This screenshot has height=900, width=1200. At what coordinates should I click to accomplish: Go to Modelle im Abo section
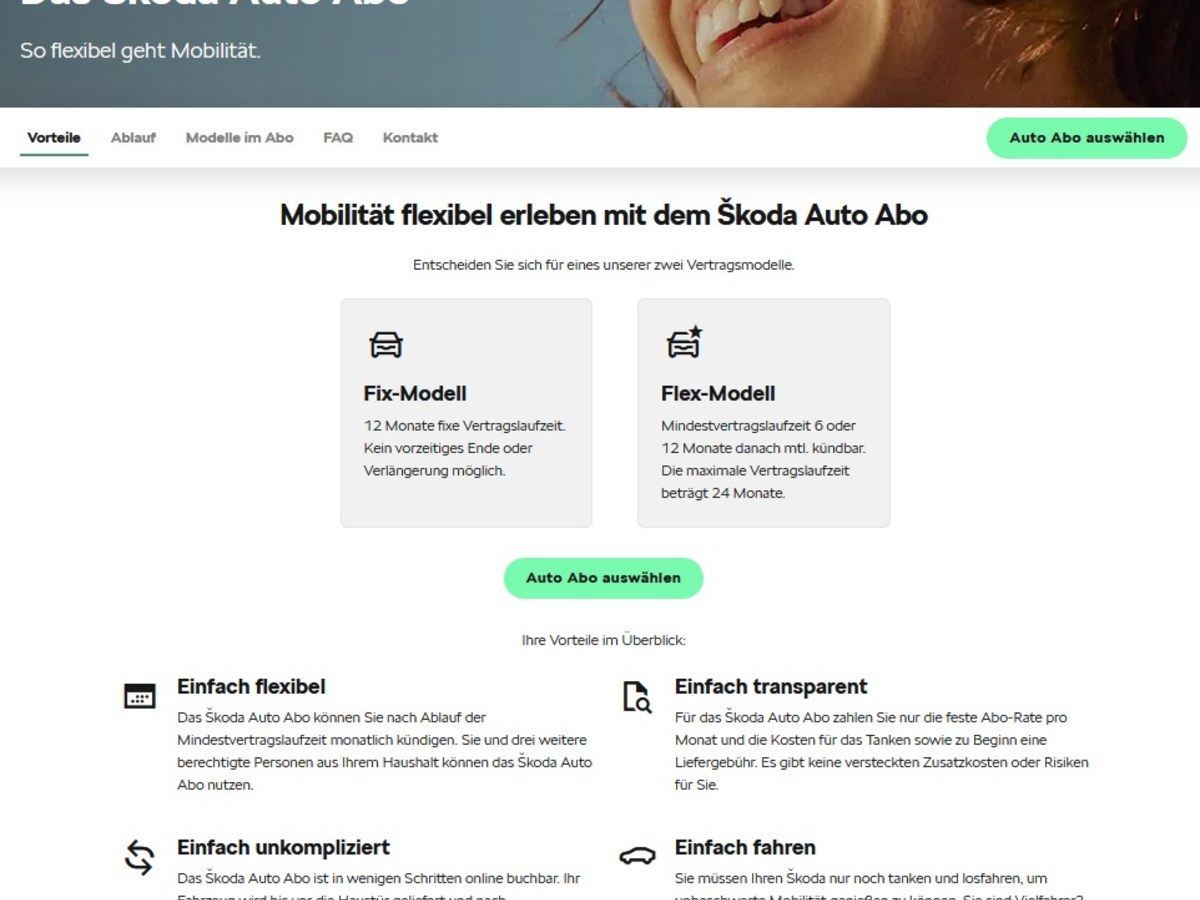[x=240, y=138]
